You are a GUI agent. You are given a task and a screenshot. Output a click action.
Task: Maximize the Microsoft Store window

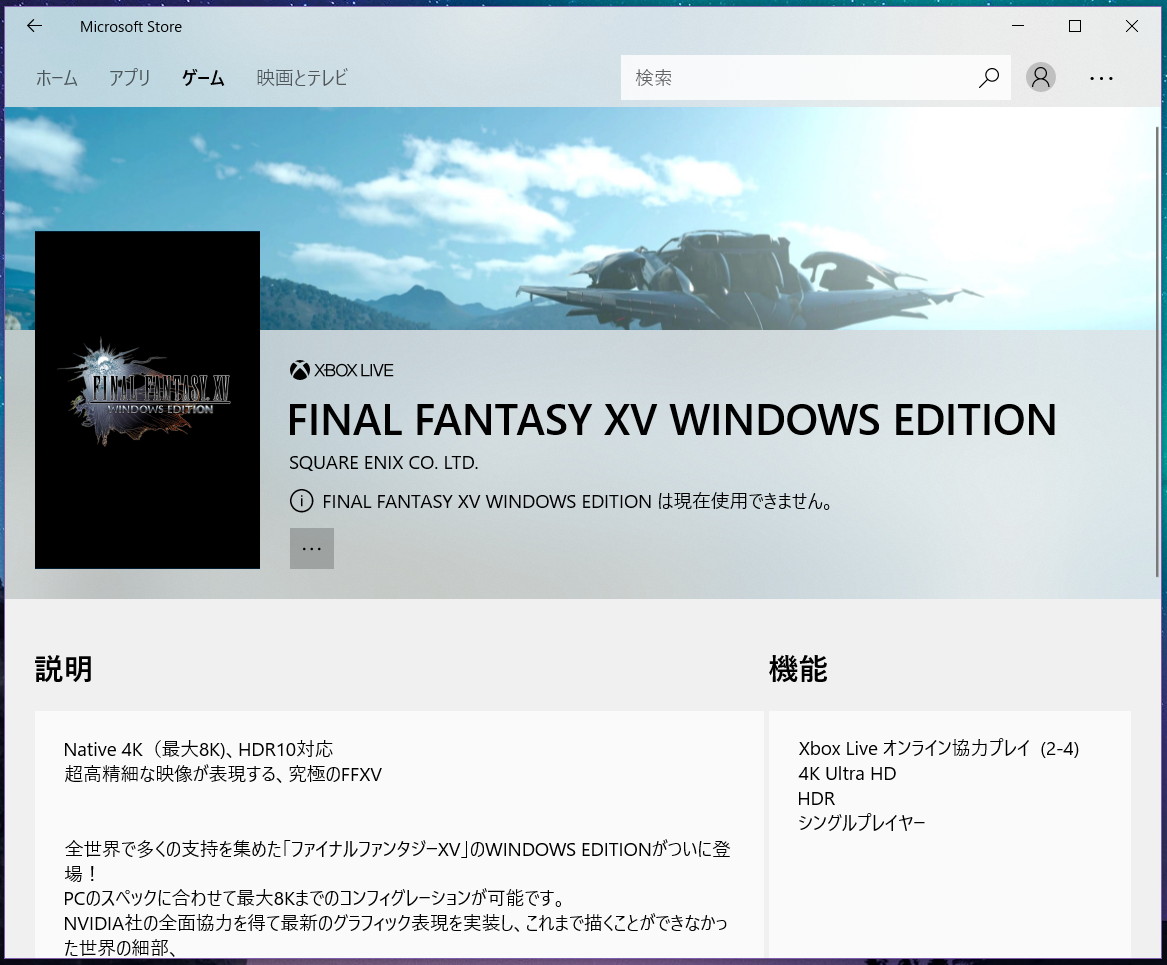(x=1075, y=26)
